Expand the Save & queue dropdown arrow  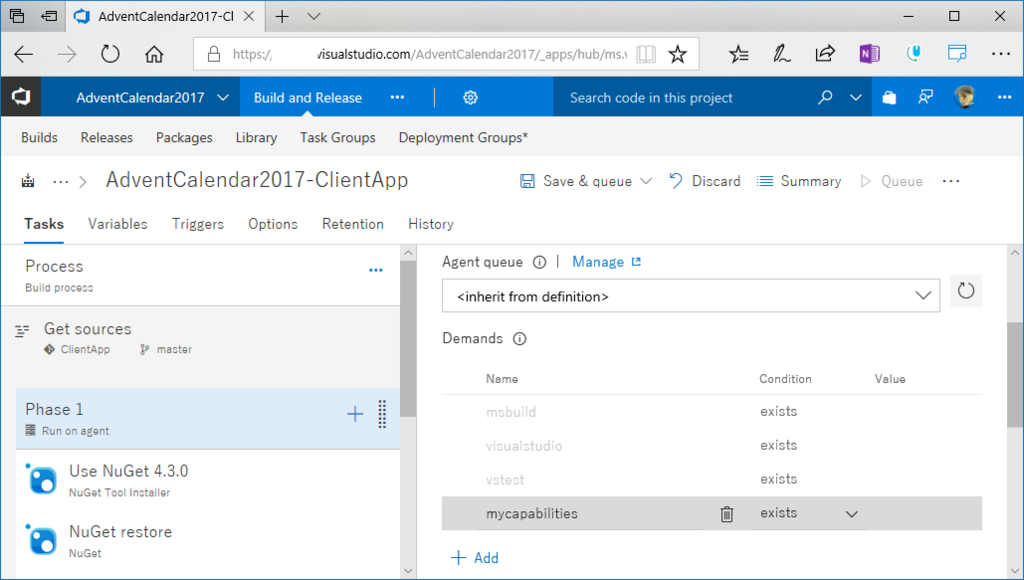coord(646,181)
